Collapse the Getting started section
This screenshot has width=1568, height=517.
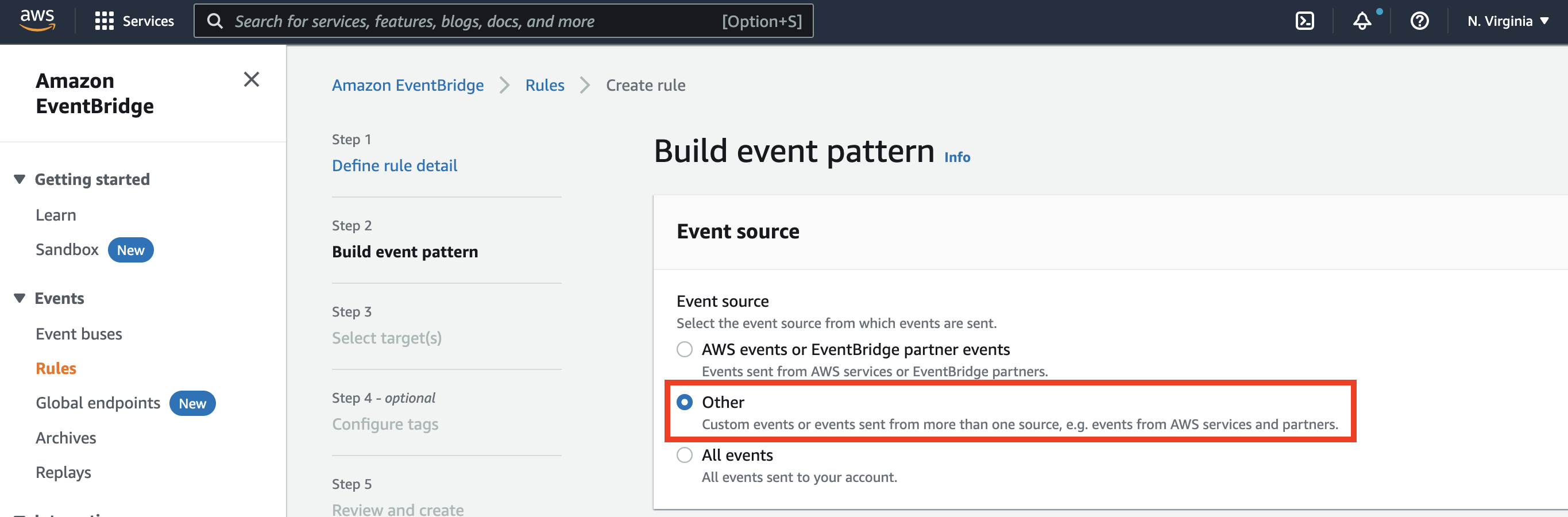[20, 179]
